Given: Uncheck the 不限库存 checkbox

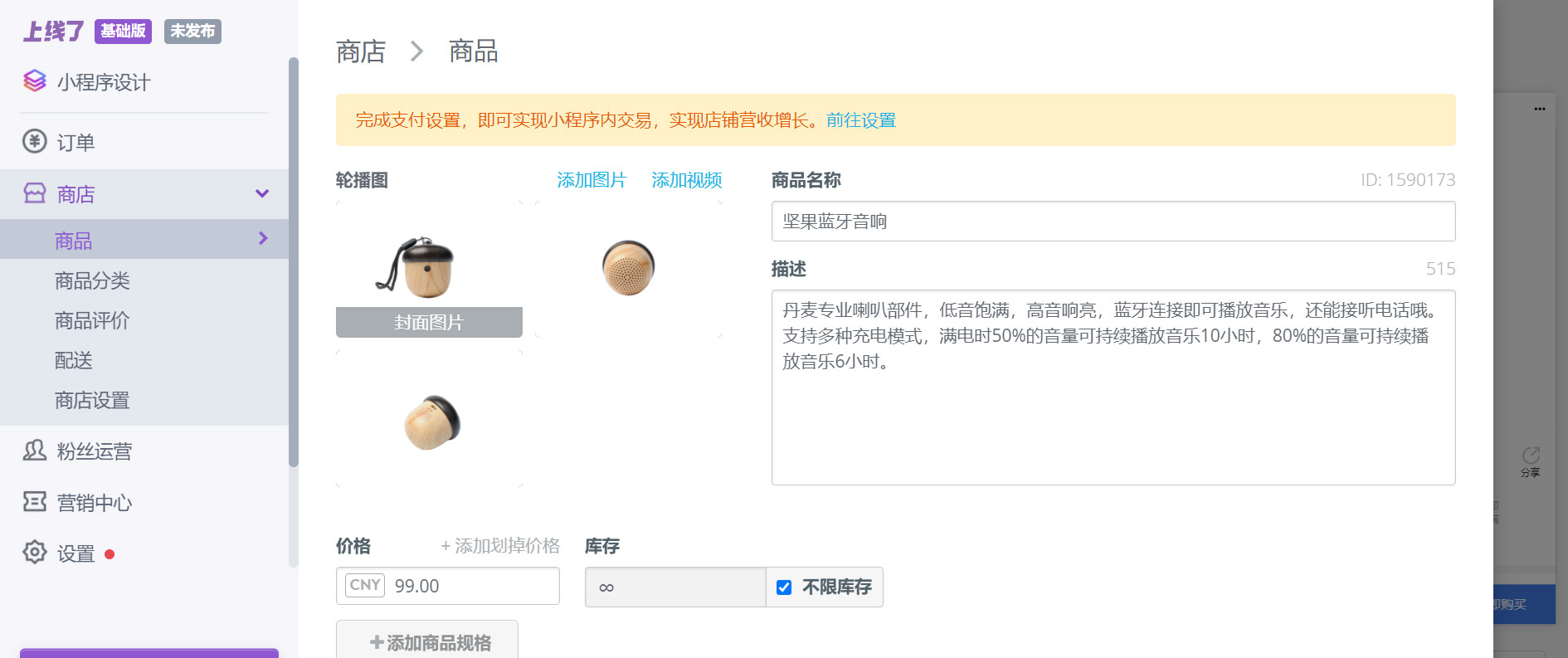Looking at the screenshot, I should 784,587.
